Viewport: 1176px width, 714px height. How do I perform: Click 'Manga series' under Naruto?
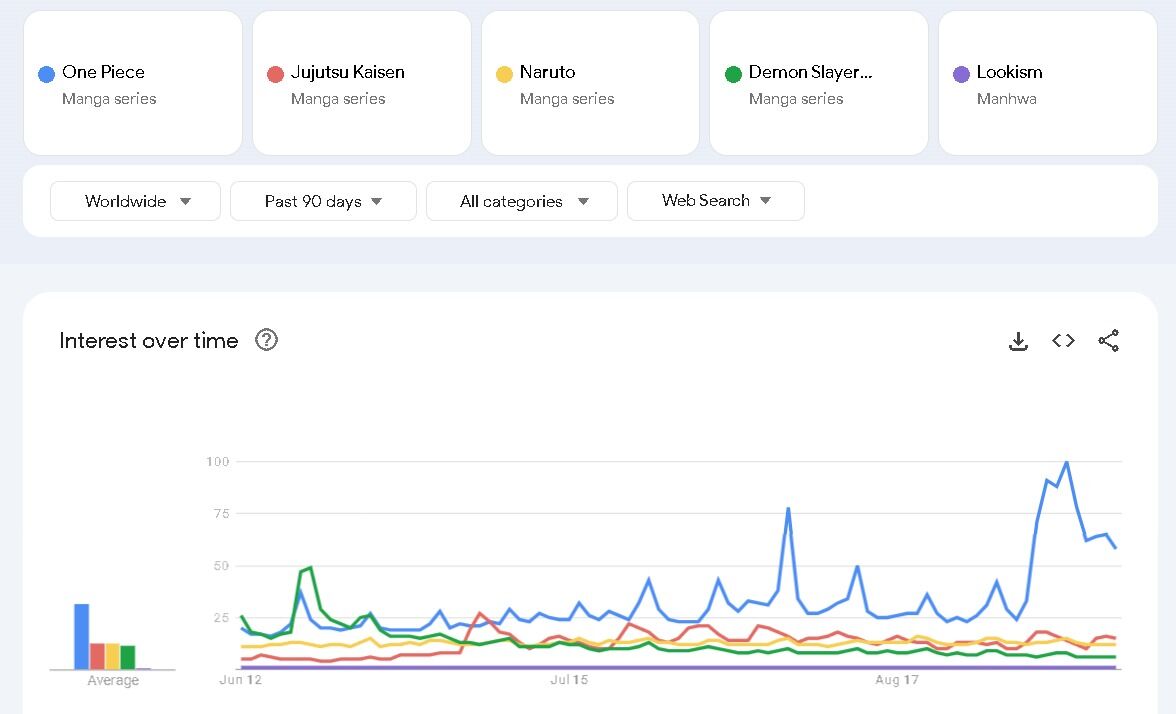(567, 99)
